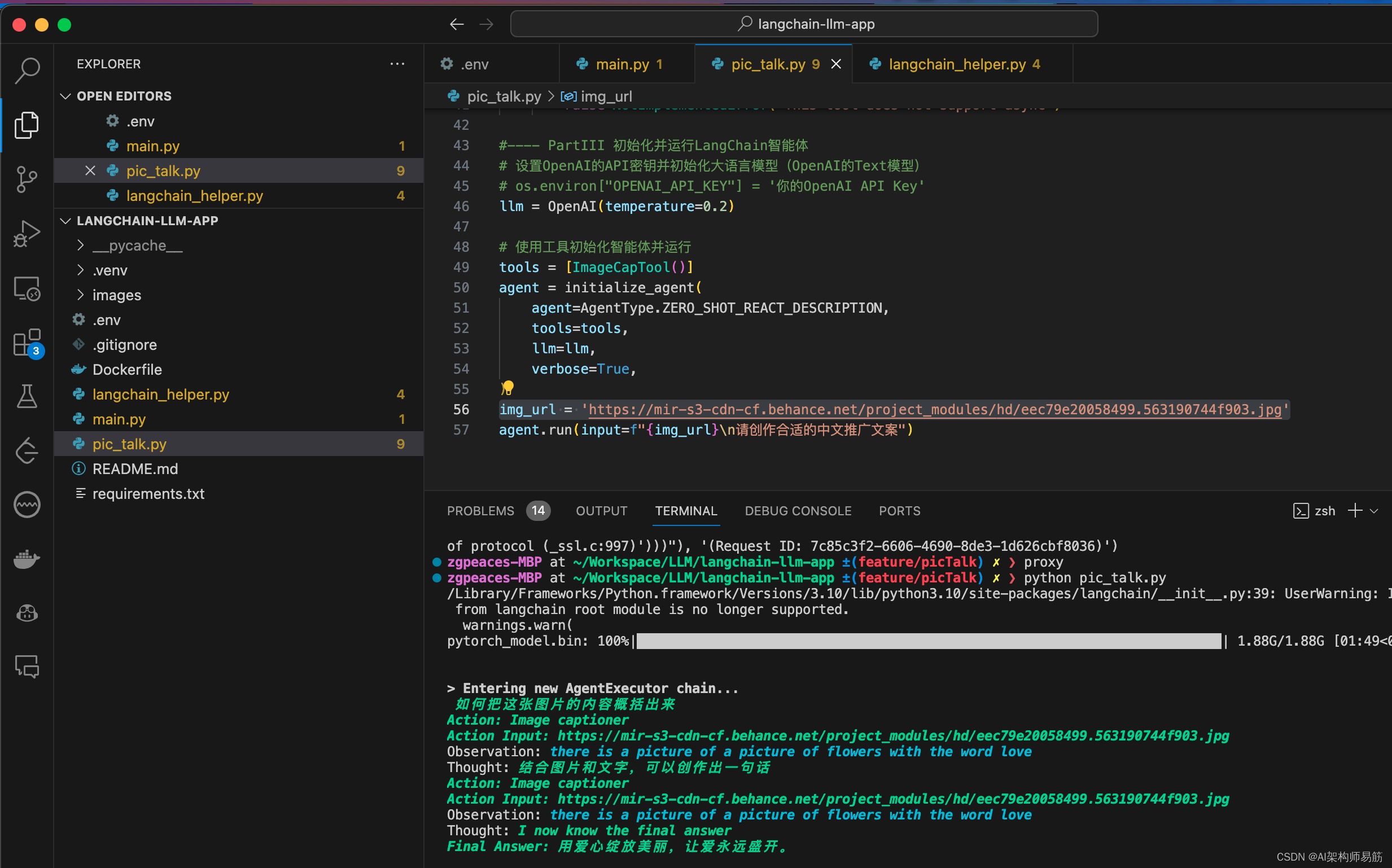
Task: Open the Testing flask icon
Action: (x=27, y=396)
